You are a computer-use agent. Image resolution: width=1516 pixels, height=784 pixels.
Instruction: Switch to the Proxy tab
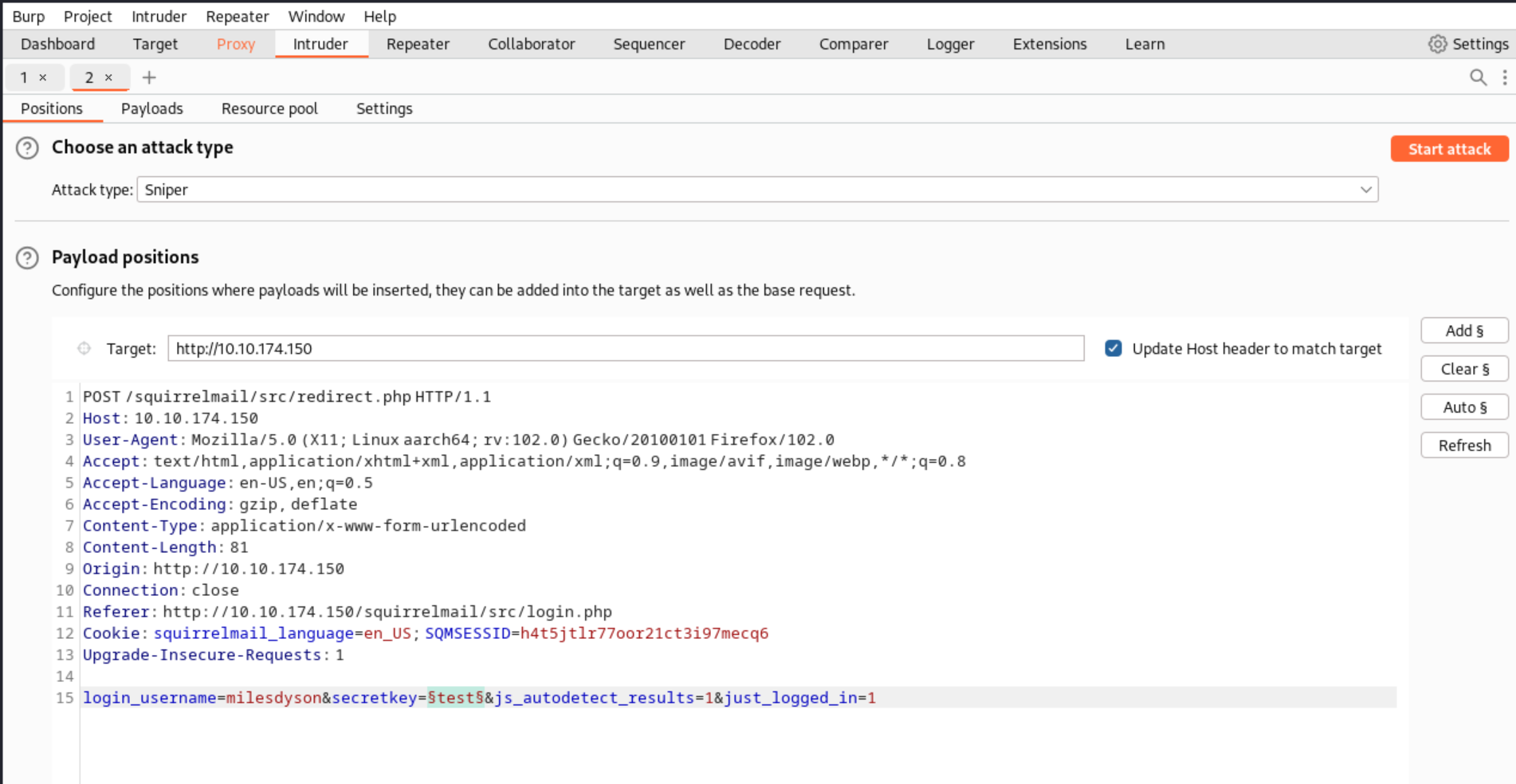[x=236, y=44]
